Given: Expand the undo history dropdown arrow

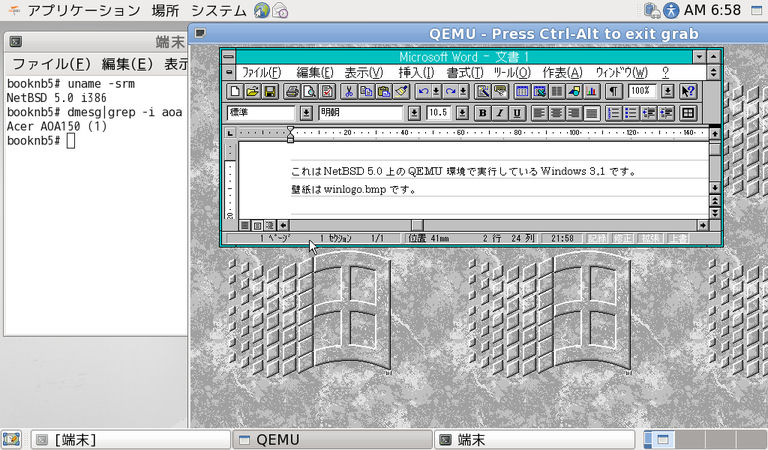Looking at the screenshot, I should (436, 91).
